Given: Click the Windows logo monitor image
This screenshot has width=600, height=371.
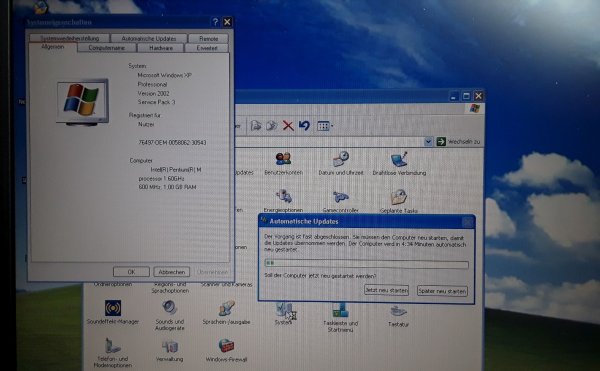Looking at the screenshot, I should (83, 102).
